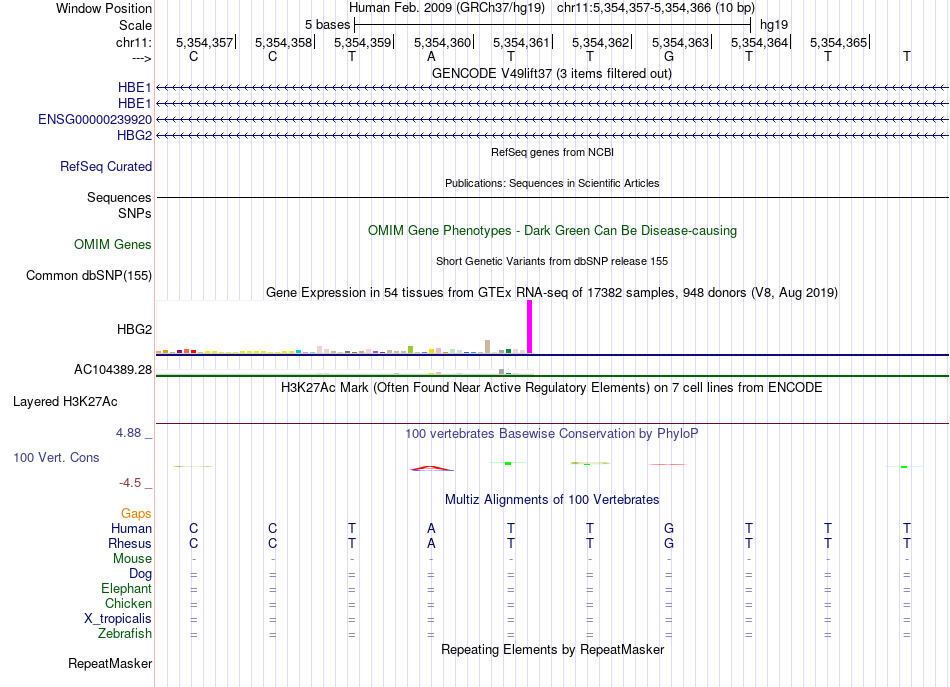This screenshot has width=950, height=687.
Task: Click the '5 bases' scale bar text
Action: (x=327, y=25)
